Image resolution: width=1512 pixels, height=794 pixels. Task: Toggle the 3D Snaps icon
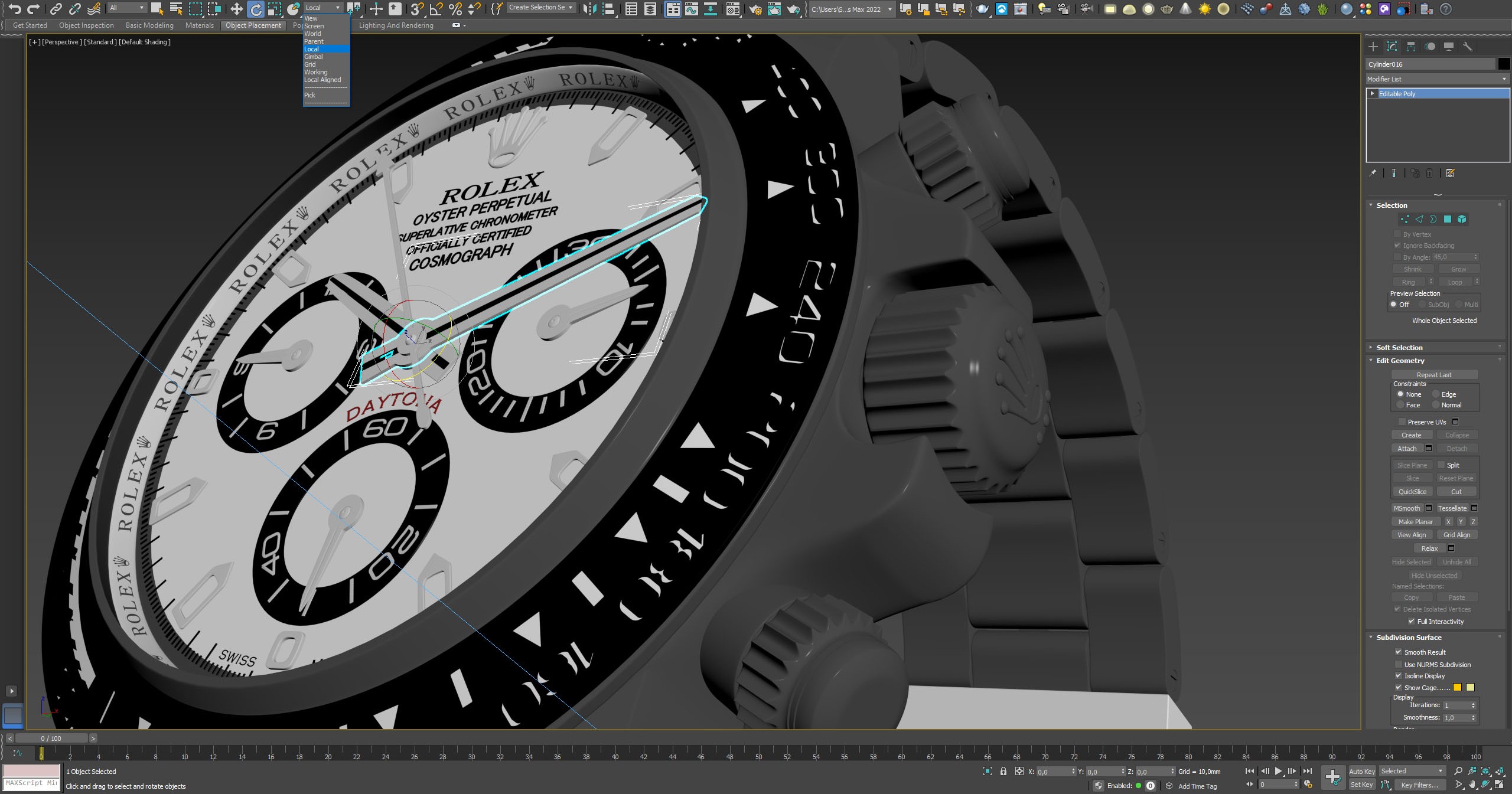pos(417,9)
